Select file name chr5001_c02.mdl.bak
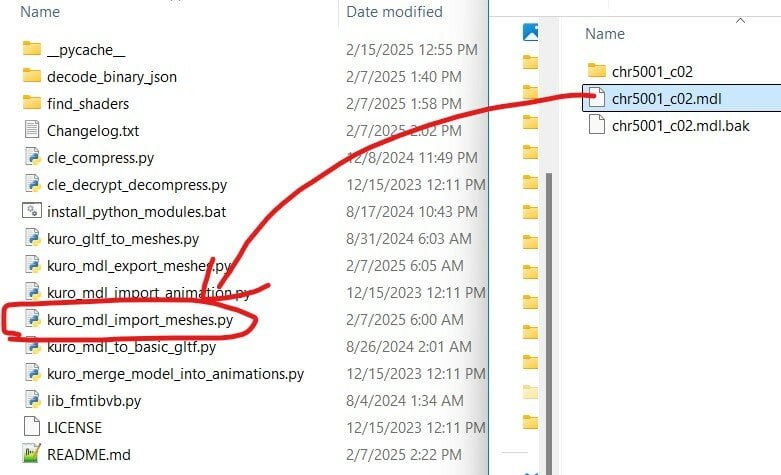 (x=680, y=125)
